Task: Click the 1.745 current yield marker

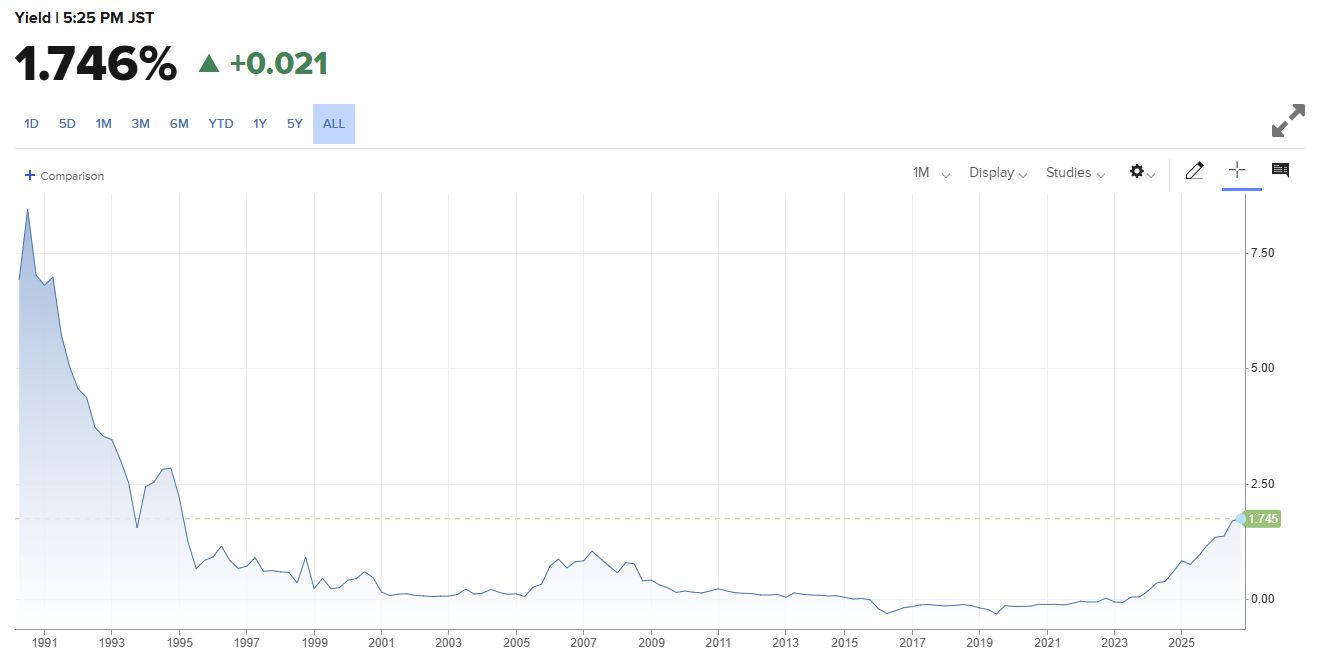Action: coord(1261,519)
